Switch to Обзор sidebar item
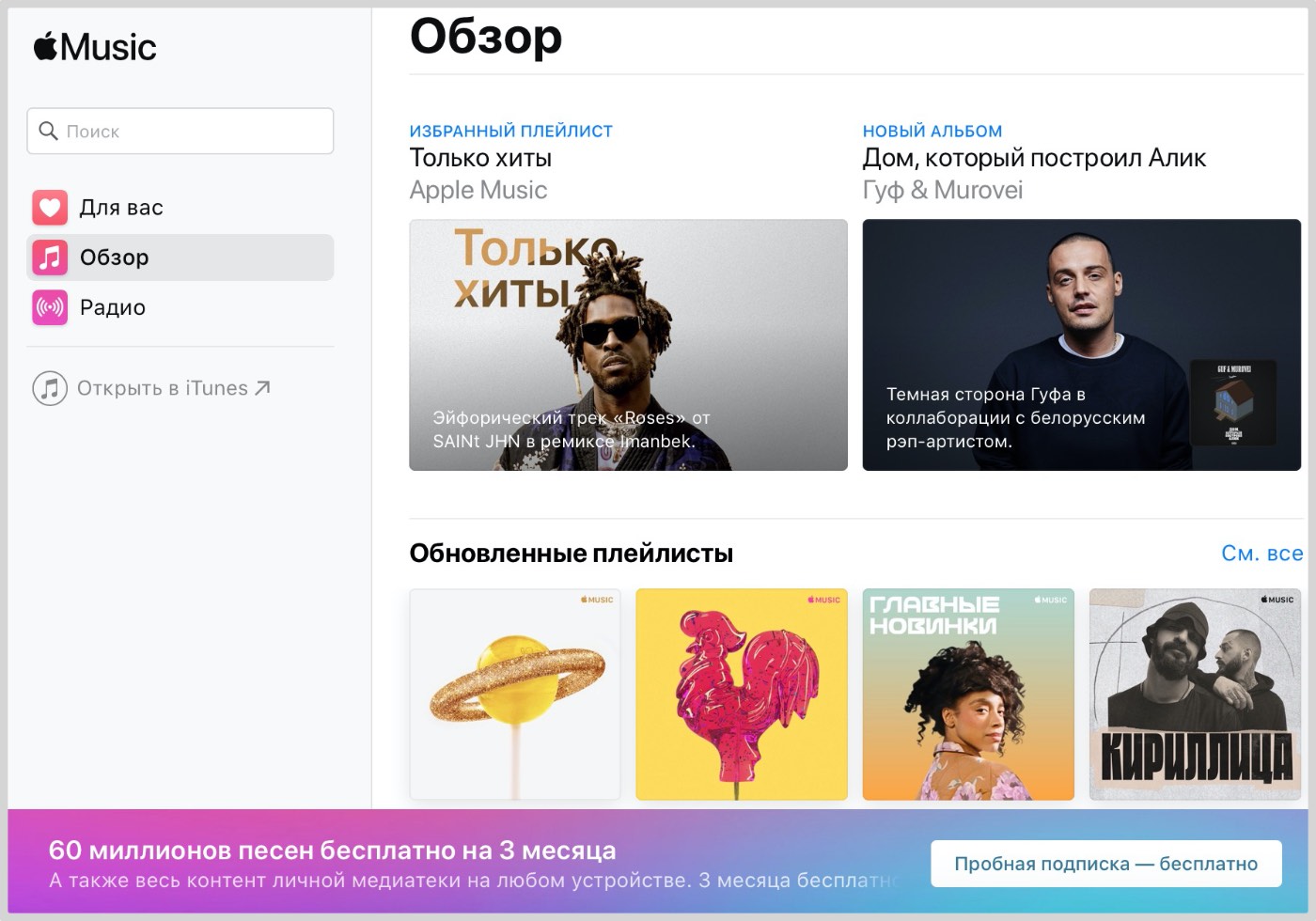 pos(115,258)
